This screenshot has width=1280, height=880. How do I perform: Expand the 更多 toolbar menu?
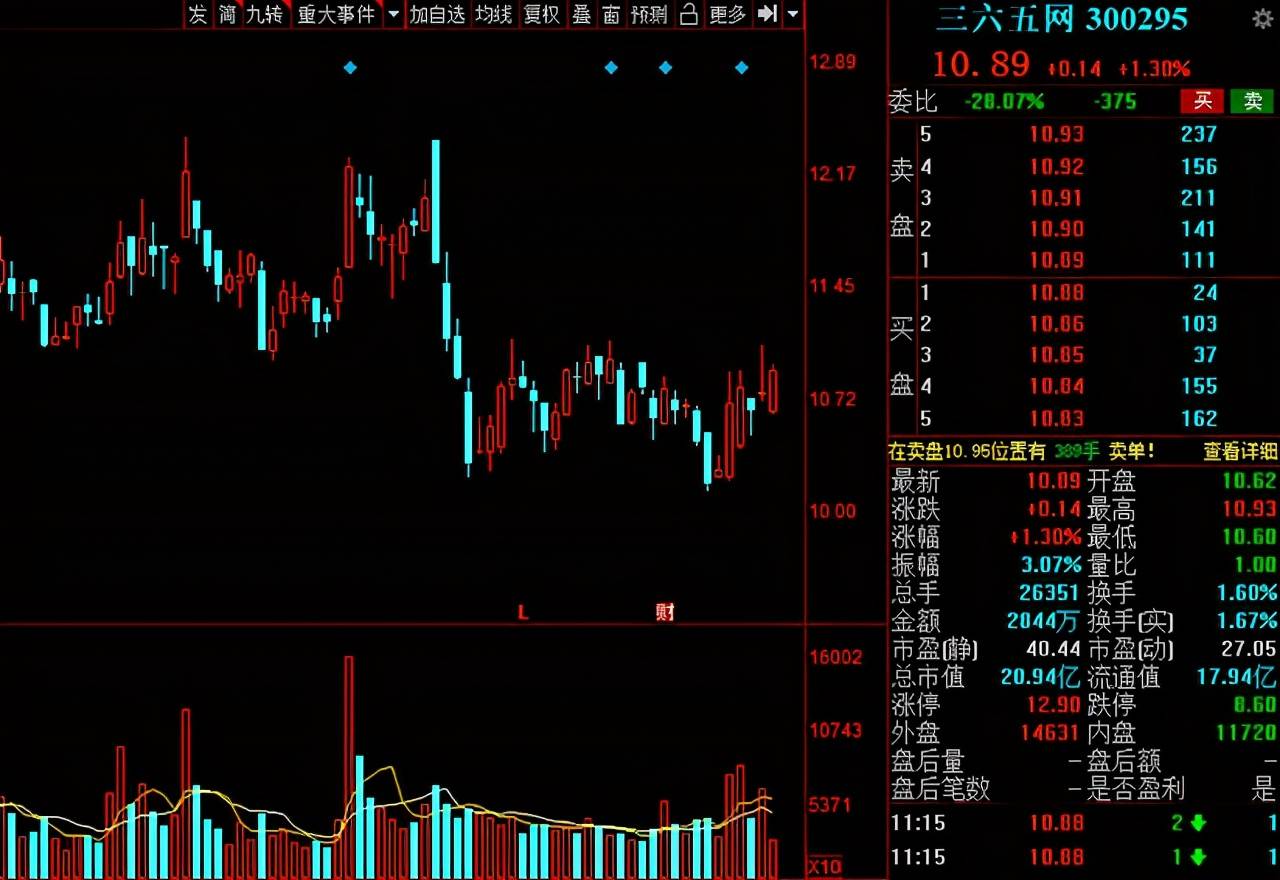[727, 14]
